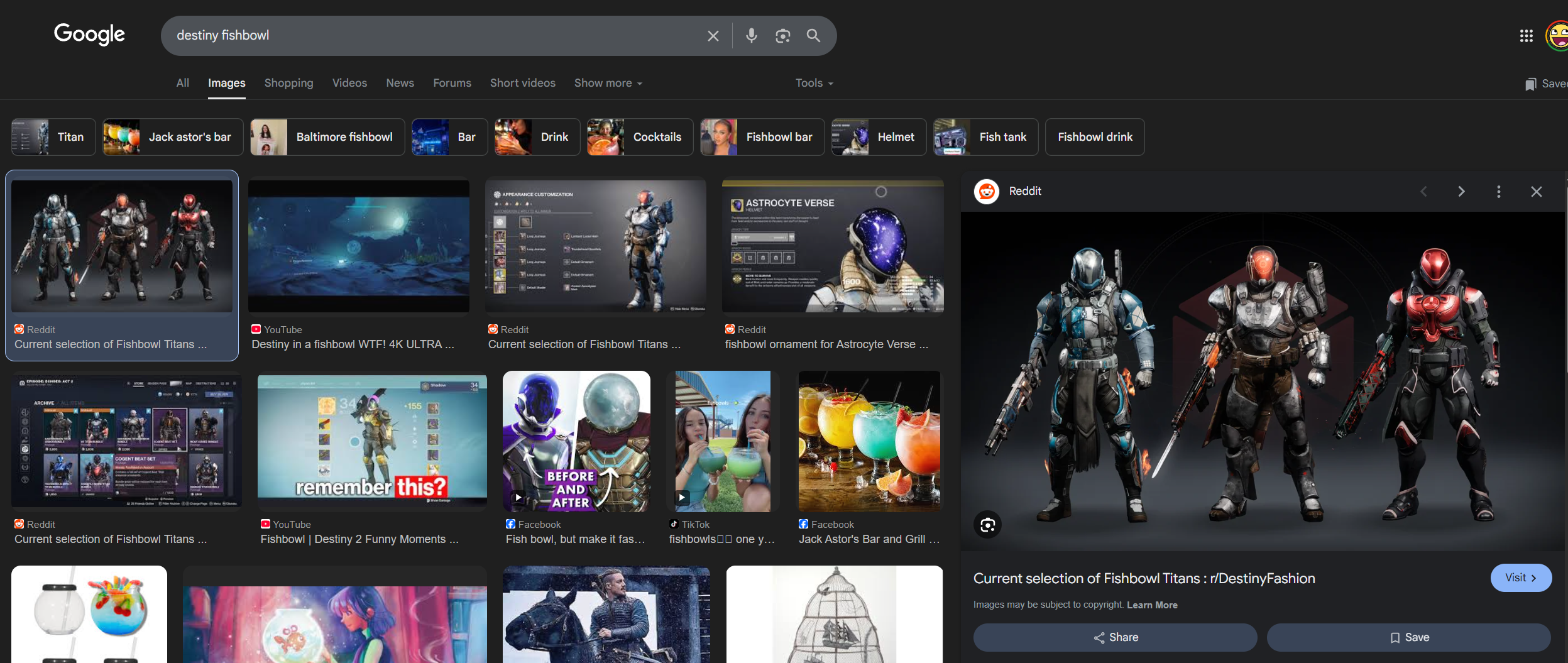This screenshot has height=663, width=1568.
Task: Click the magnifying glass search button
Action: (813, 36)
